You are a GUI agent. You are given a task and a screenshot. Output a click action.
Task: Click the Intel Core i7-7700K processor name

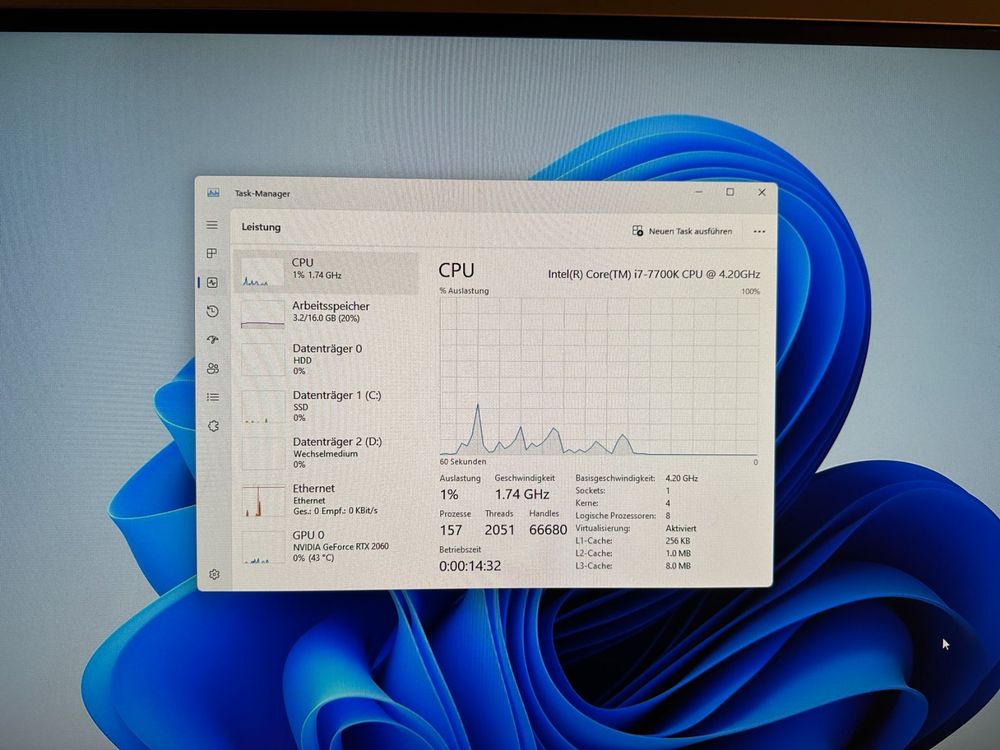point(654,274)
